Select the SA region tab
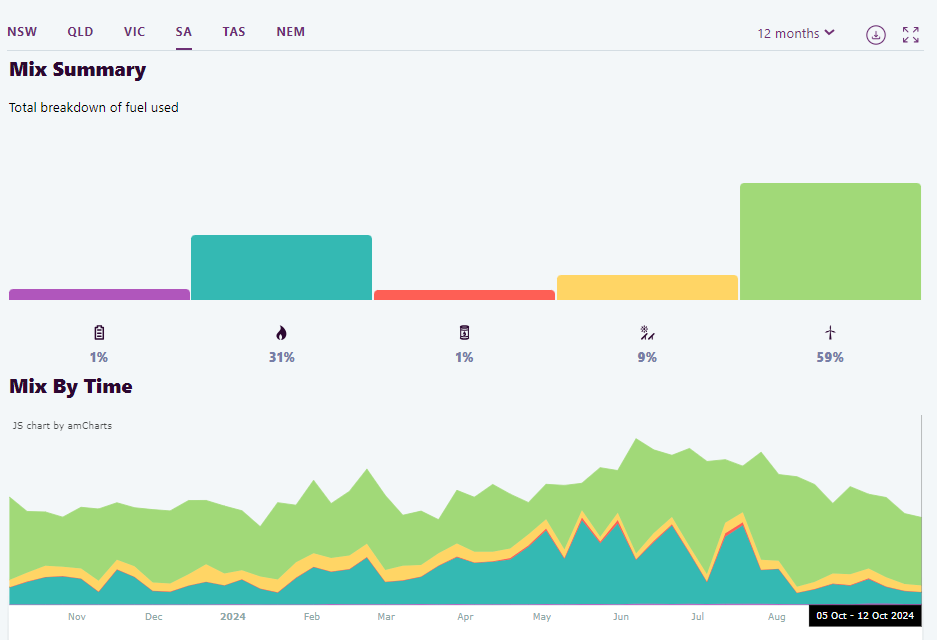This screenshot has height=640, width=937. tap(184, 32)
